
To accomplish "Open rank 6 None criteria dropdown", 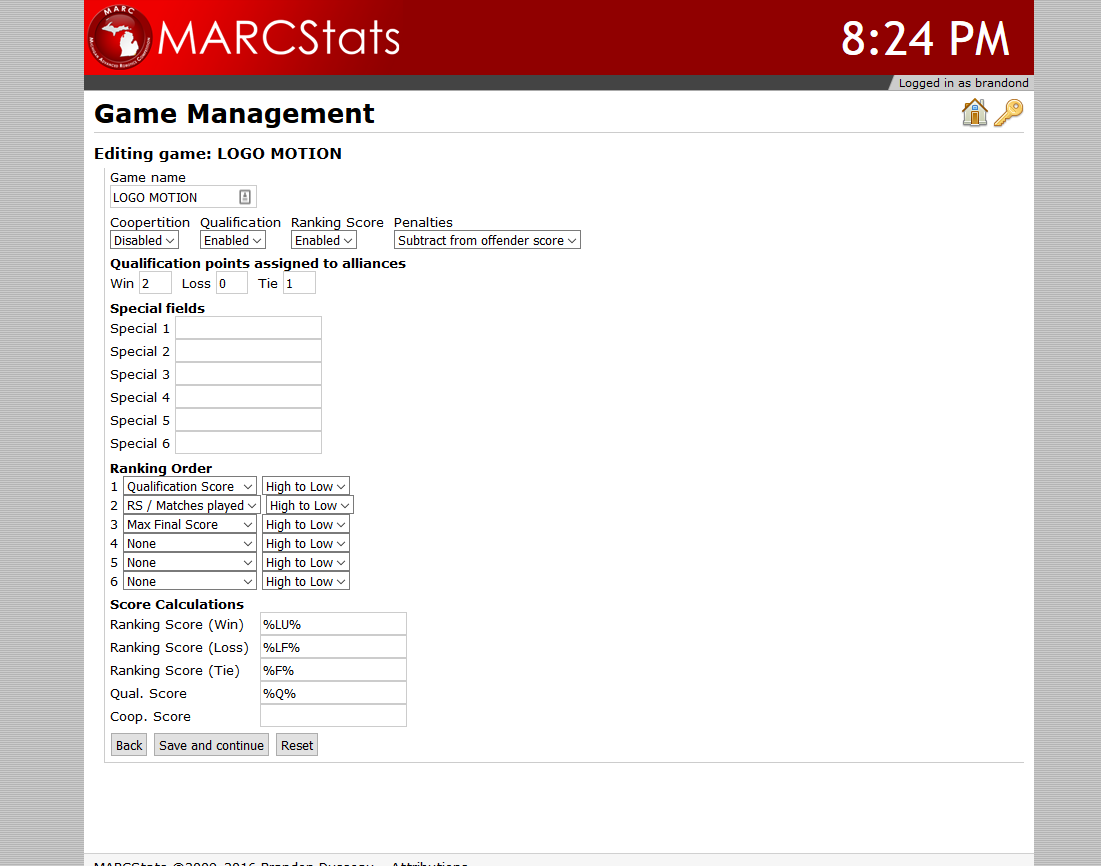I will click(190, 581).
